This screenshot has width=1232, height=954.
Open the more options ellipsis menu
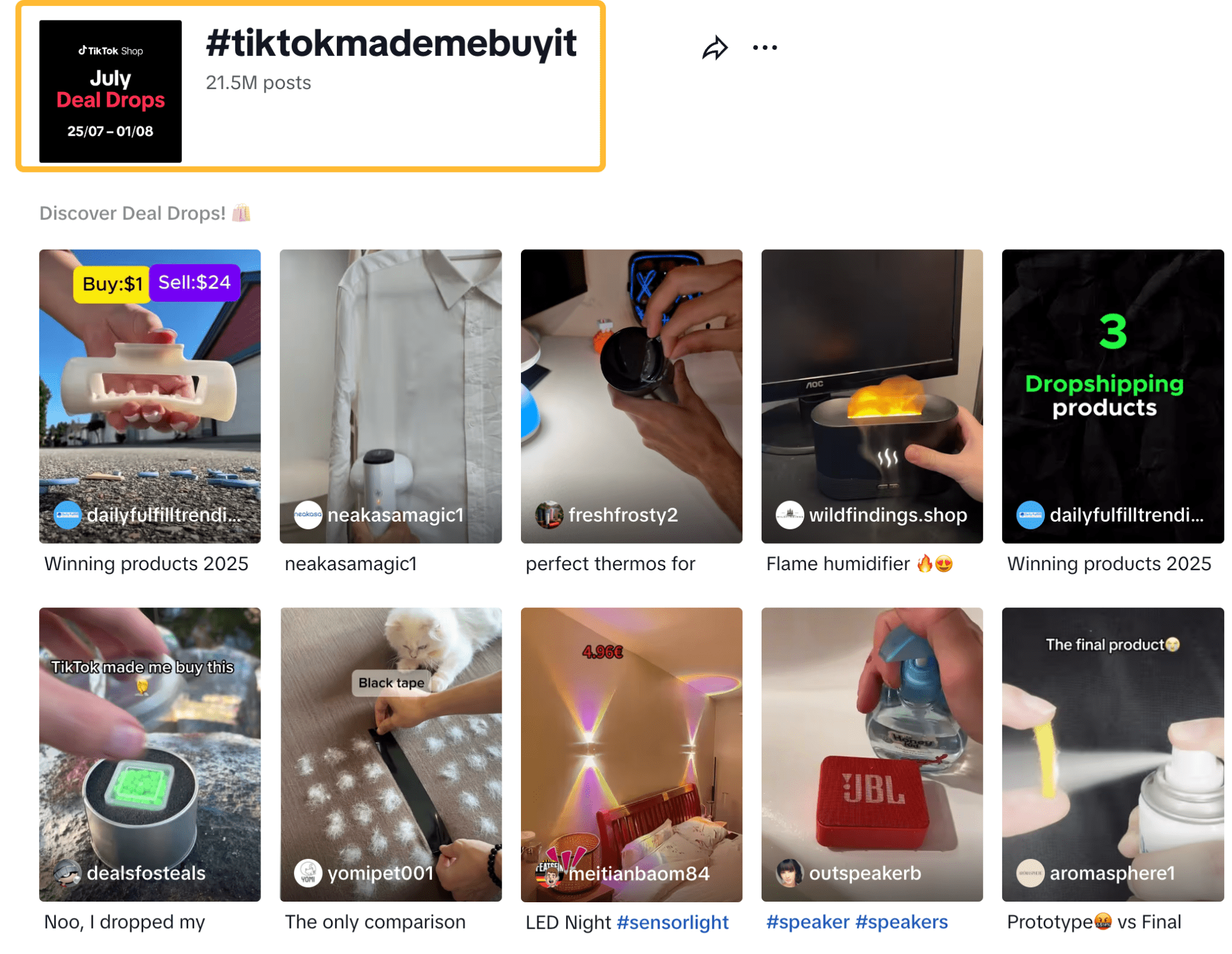coord(765,46)
